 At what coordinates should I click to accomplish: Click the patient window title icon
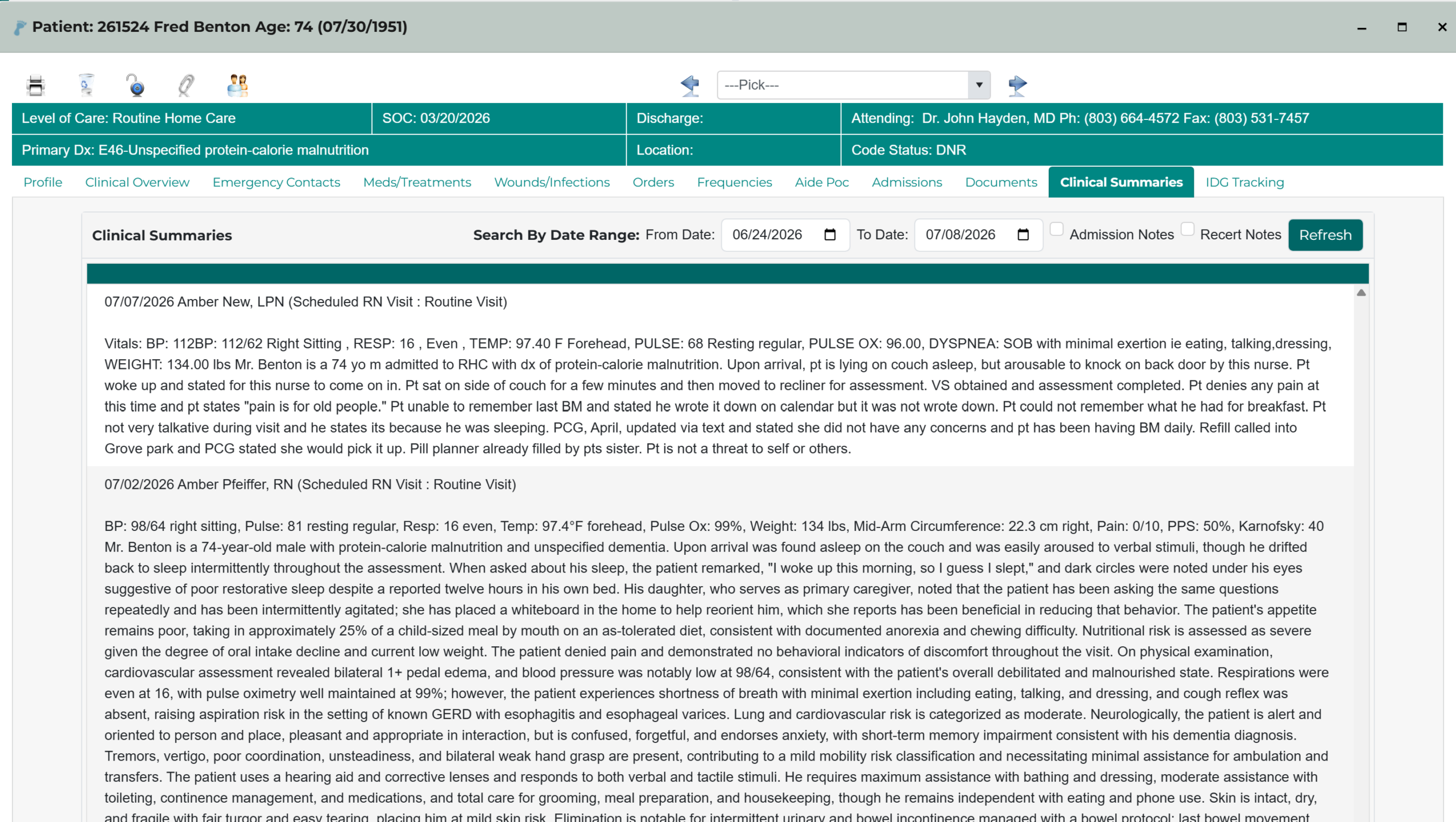(20, 27)
